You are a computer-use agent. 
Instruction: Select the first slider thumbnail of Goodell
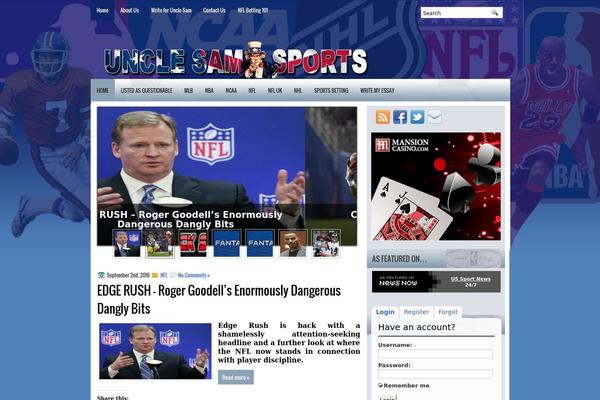coord(127,243)
